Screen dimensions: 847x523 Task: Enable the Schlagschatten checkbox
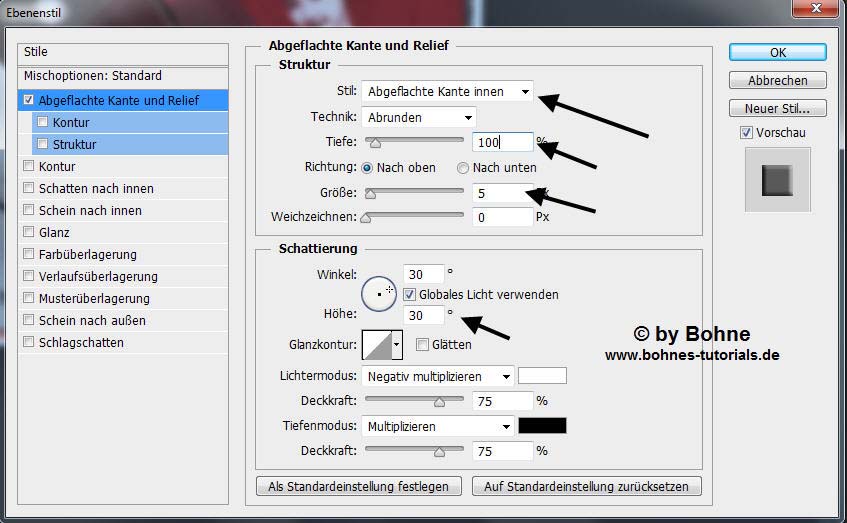(x=28, y=343)
